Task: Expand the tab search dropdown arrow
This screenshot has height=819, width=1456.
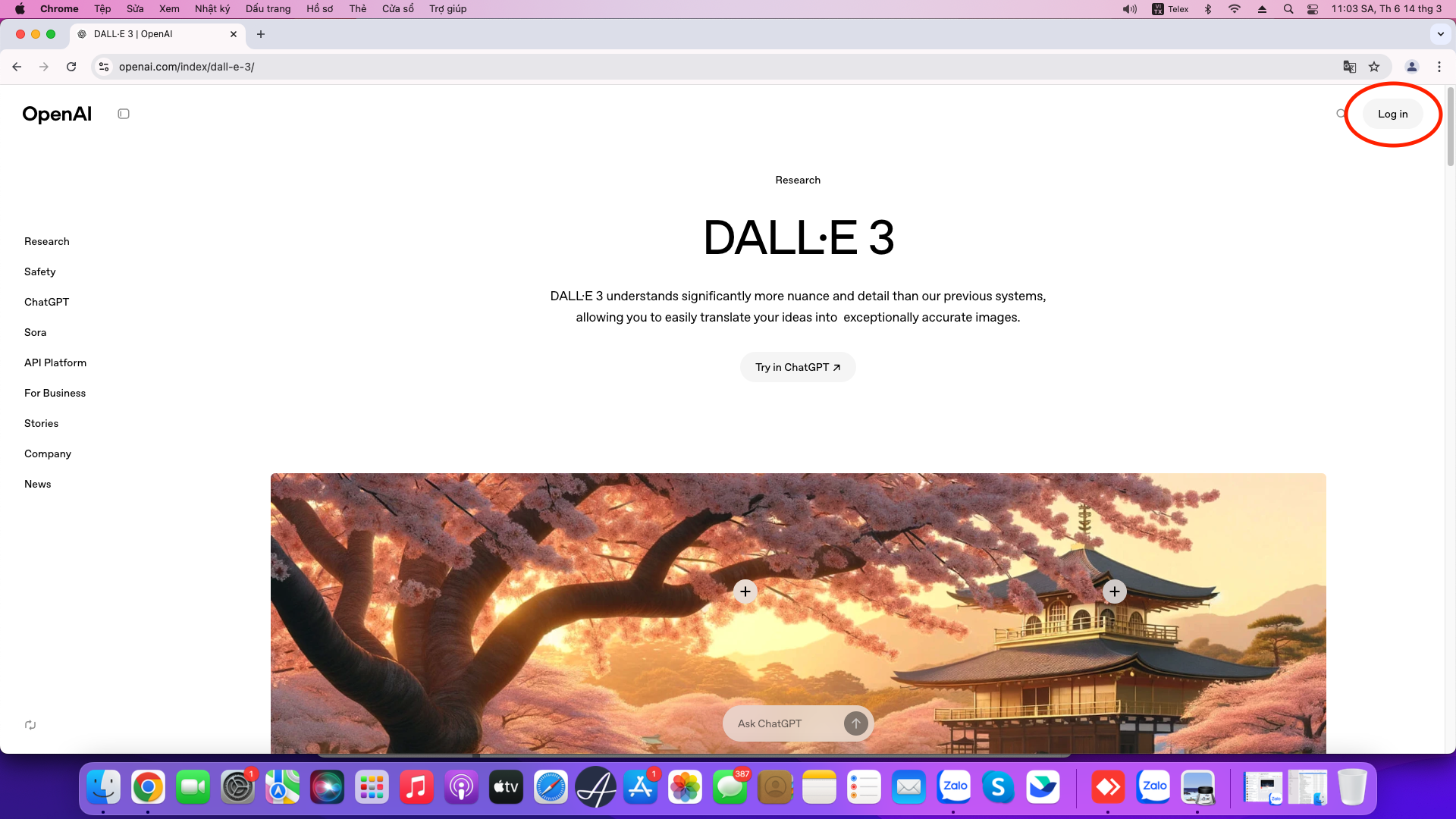Action: point(1441,34)
